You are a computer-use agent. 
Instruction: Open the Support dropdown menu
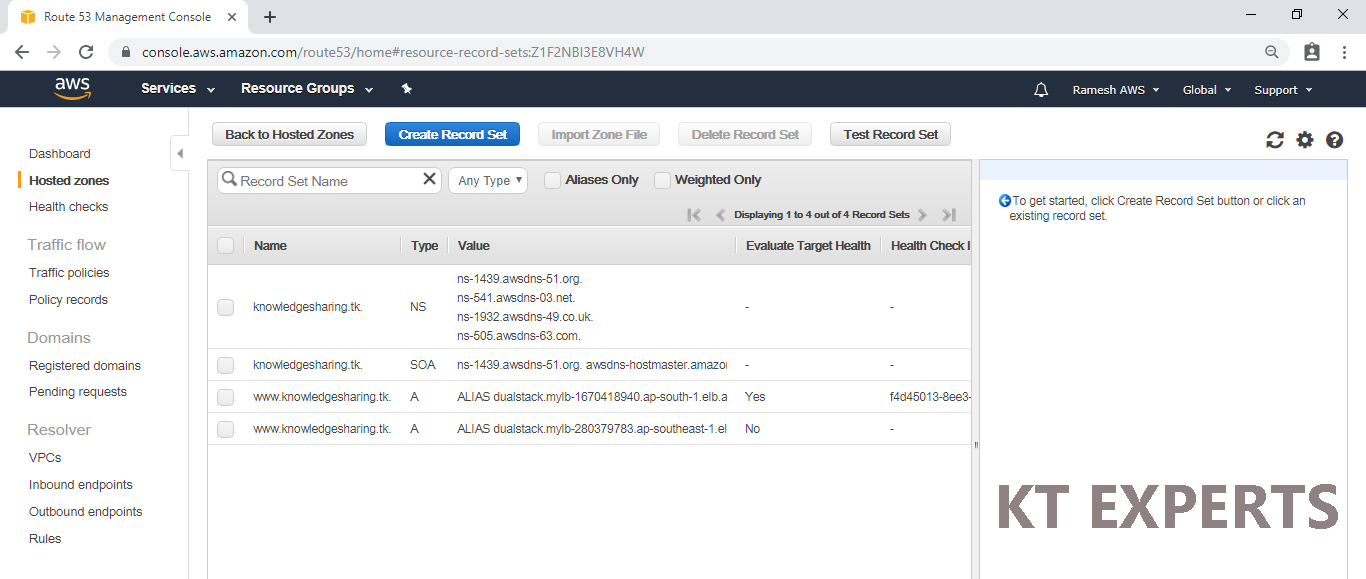point(1283,90)
